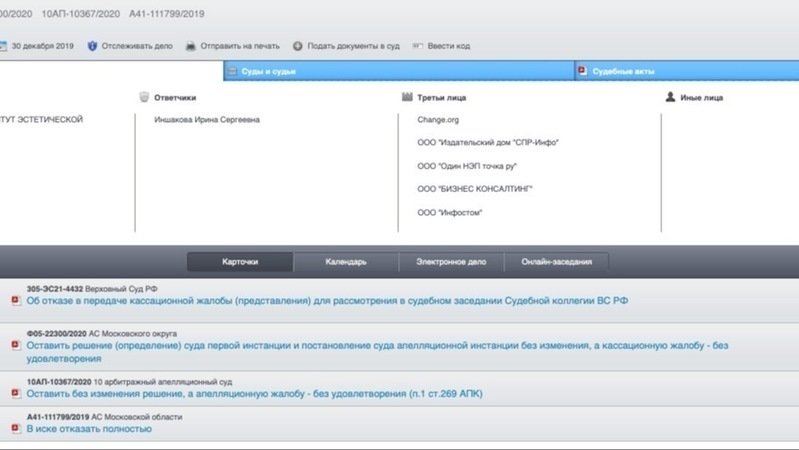Click the printer icon for Отправить на печать
Image resolution: width=799 pixels, height=450 pixels.
(191, 46)
